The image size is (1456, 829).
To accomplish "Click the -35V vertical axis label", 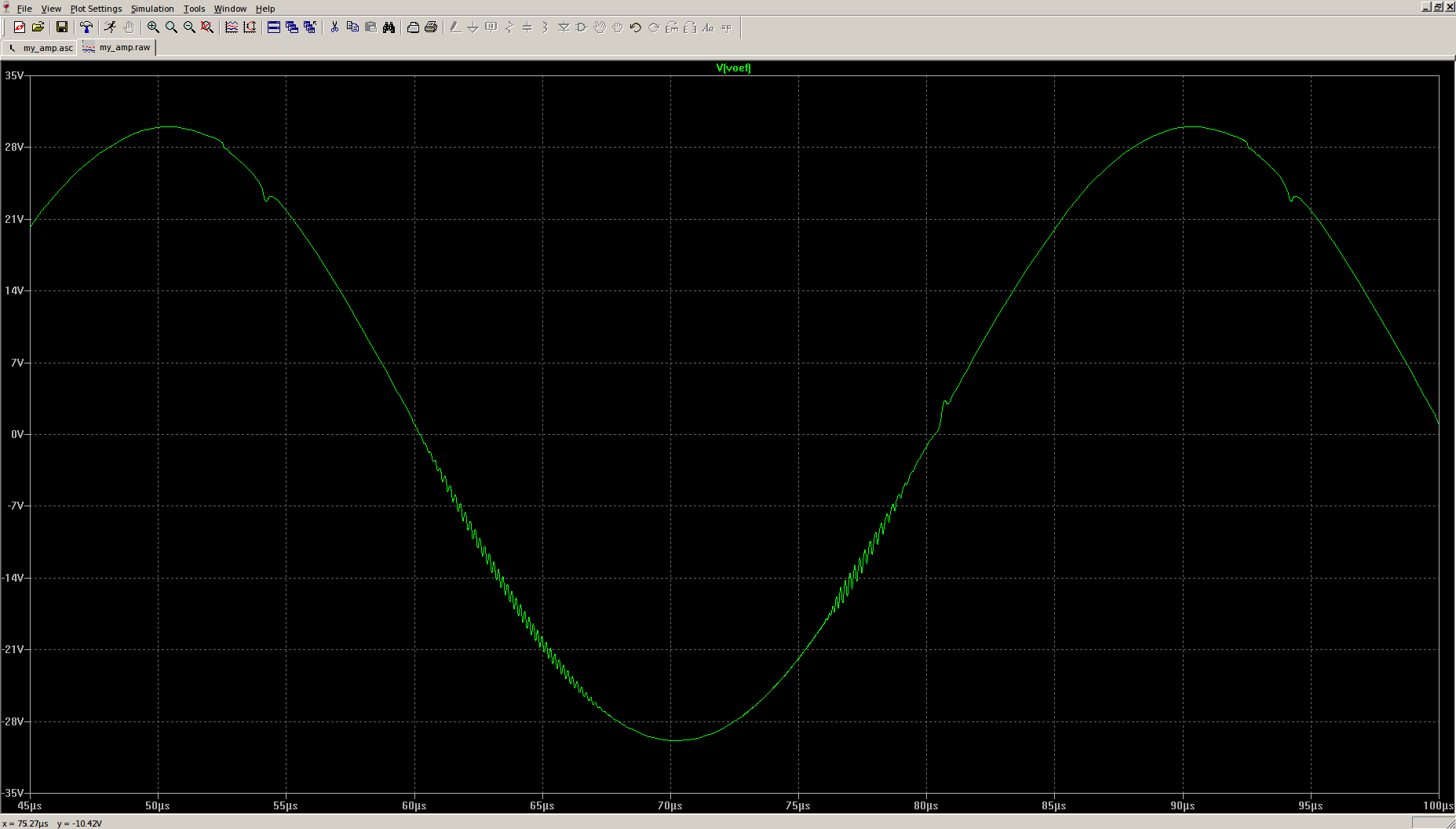I will point(13,793).
